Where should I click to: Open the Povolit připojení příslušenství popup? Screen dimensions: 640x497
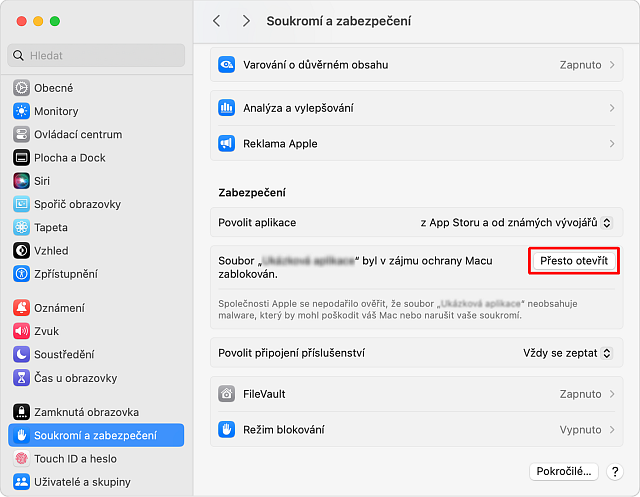(566, 353)
